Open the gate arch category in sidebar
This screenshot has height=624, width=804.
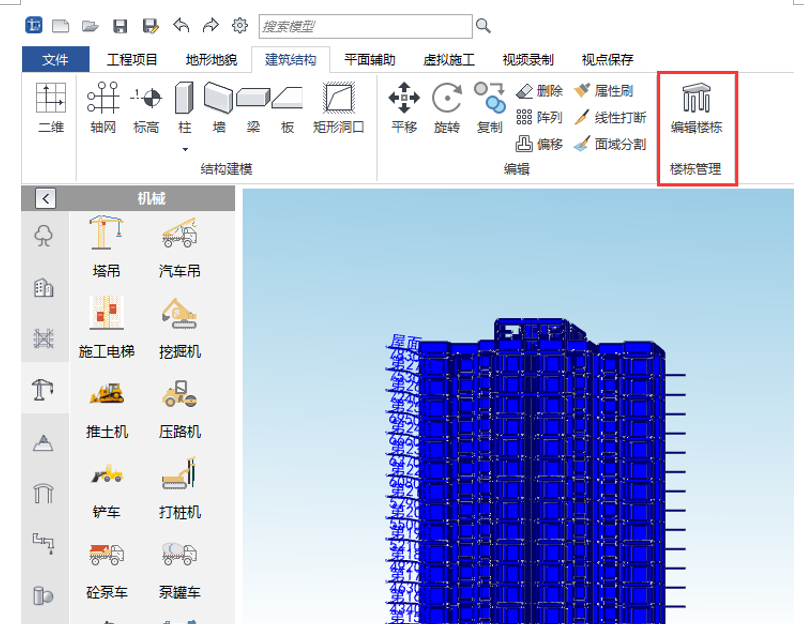(x=44, y=493)
